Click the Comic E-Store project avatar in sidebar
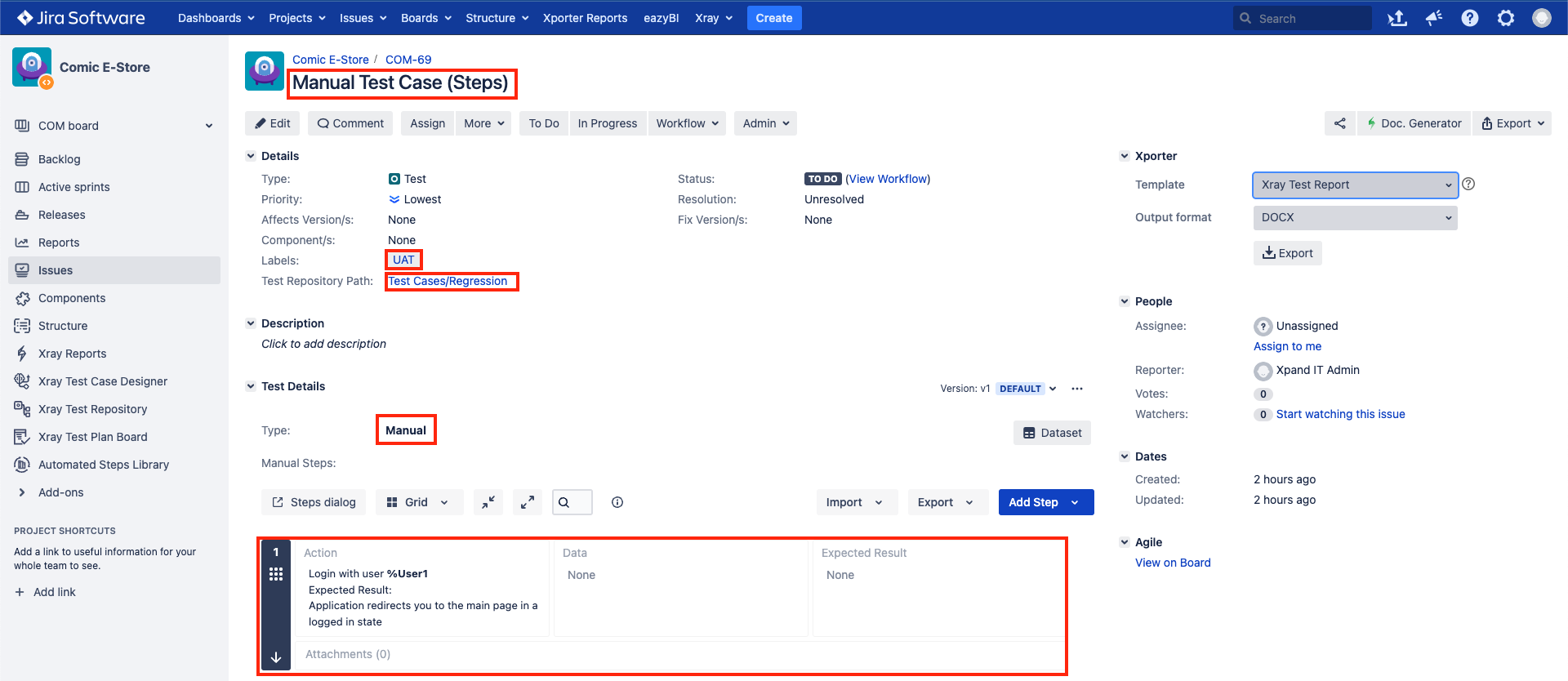The width and height of the screenshot is (1568, 681). pos(33,67)
